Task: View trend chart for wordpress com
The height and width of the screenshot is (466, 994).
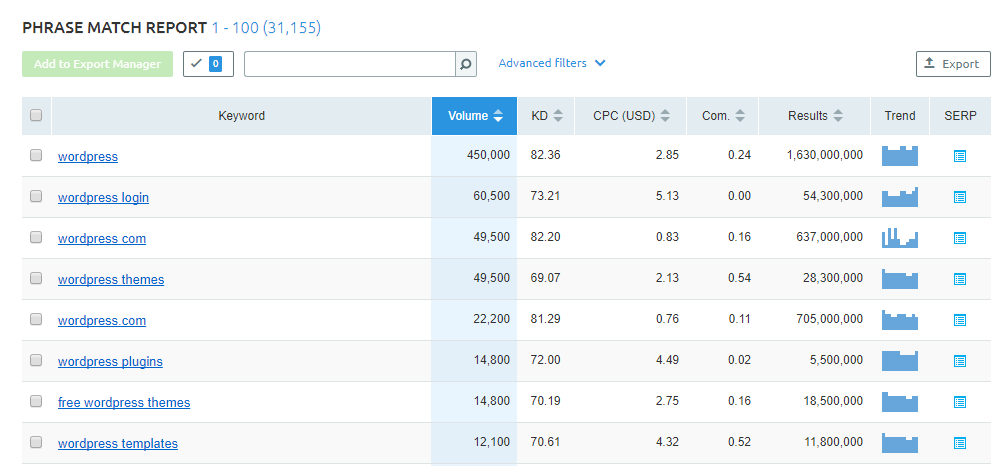Action: click(900, 238)
